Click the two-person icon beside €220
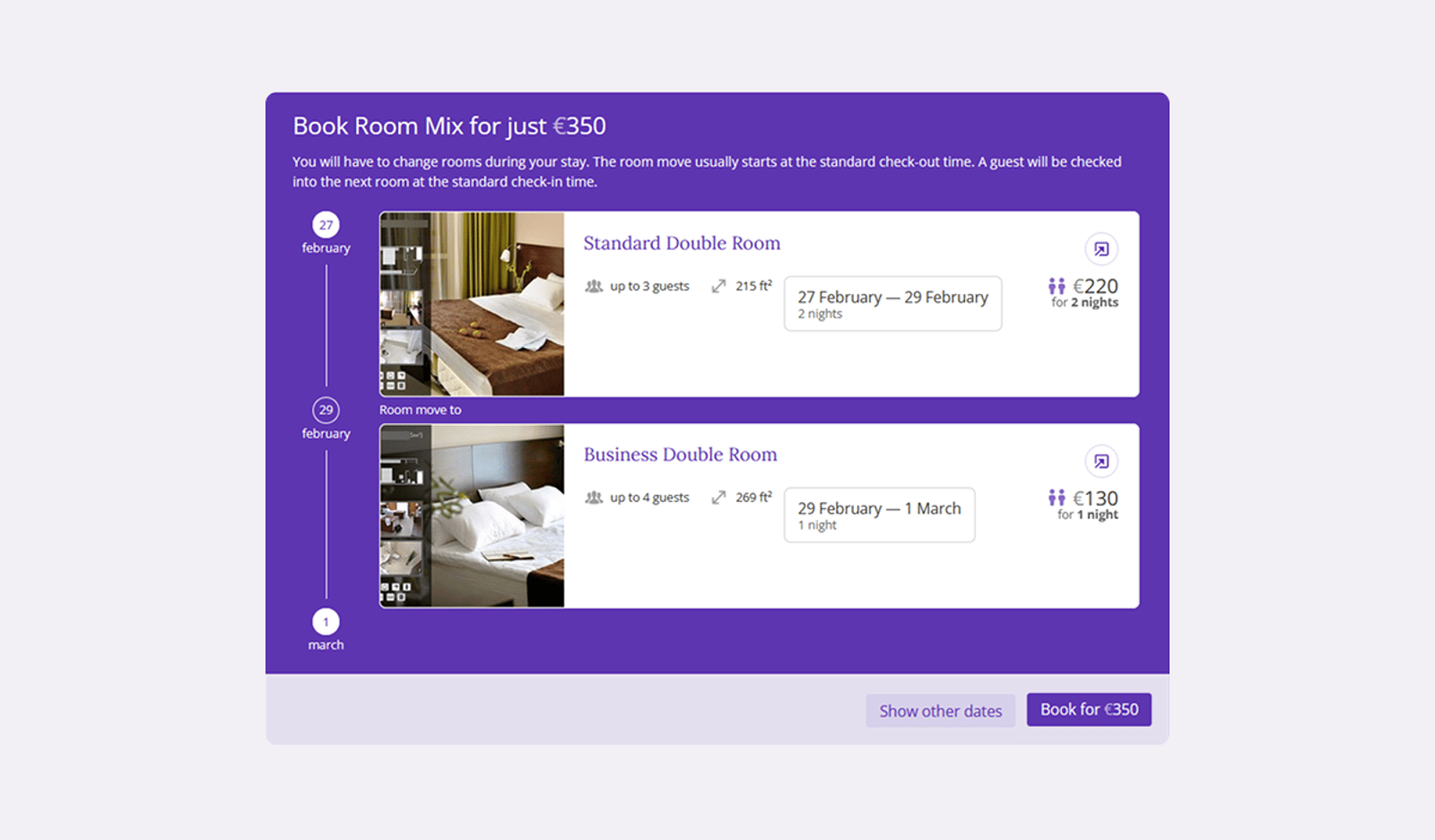1435x840 pixels. point(1057,286)
